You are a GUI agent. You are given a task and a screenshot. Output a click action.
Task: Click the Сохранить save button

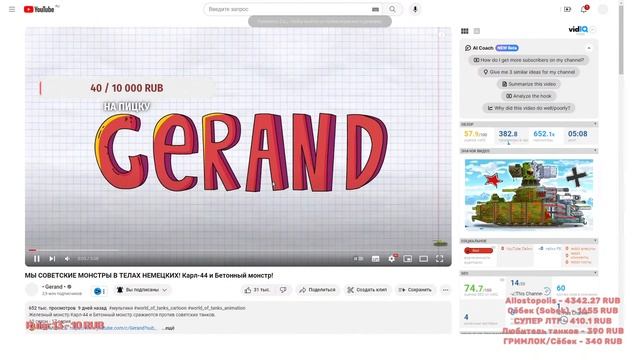pos(415,290)
